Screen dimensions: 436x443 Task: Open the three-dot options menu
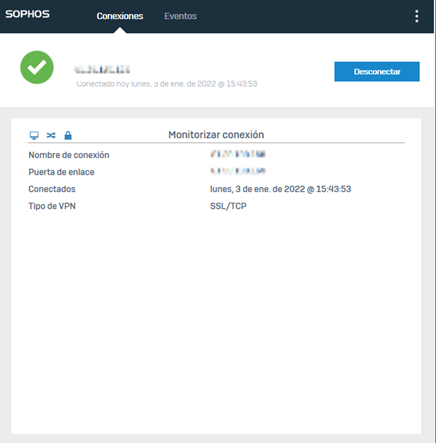point(417,16)
